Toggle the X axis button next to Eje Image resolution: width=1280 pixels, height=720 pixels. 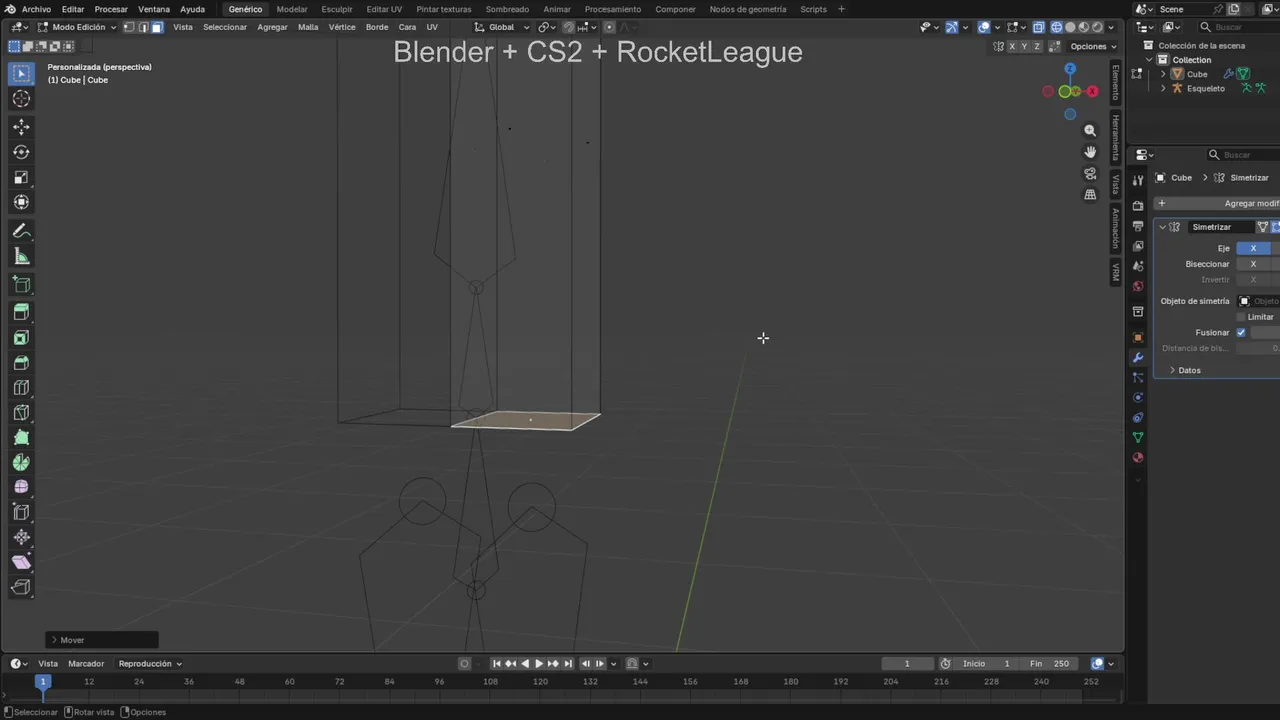1253,248
